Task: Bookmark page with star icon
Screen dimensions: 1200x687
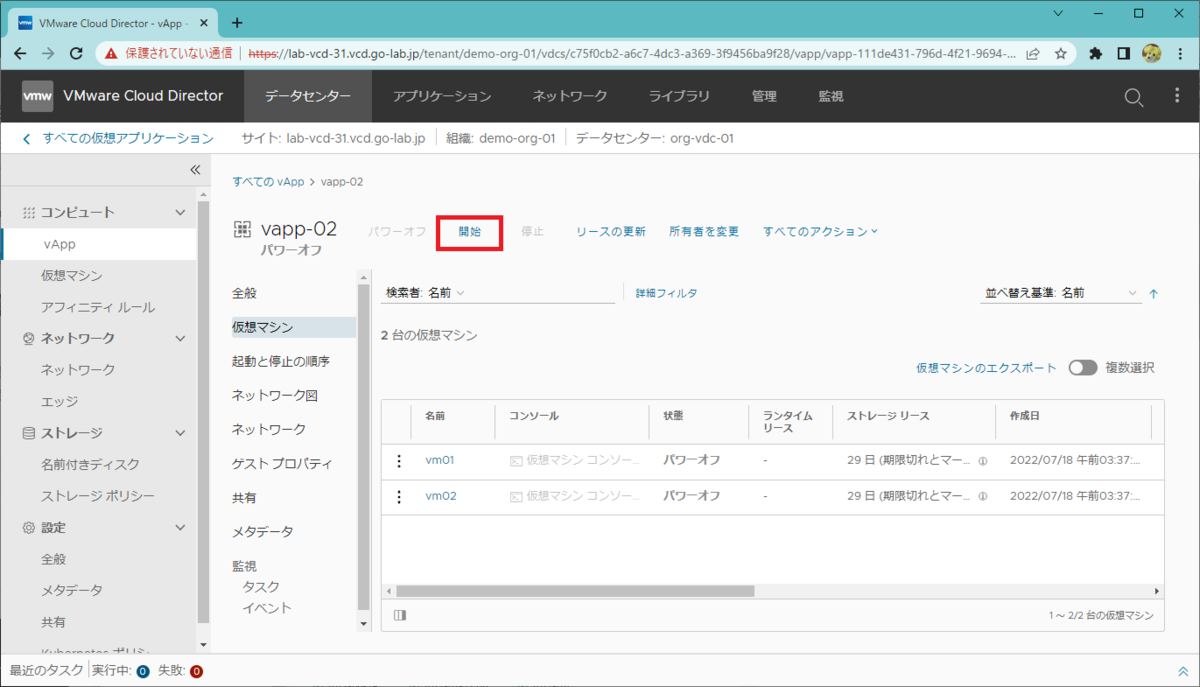Action: (1060, 53)
